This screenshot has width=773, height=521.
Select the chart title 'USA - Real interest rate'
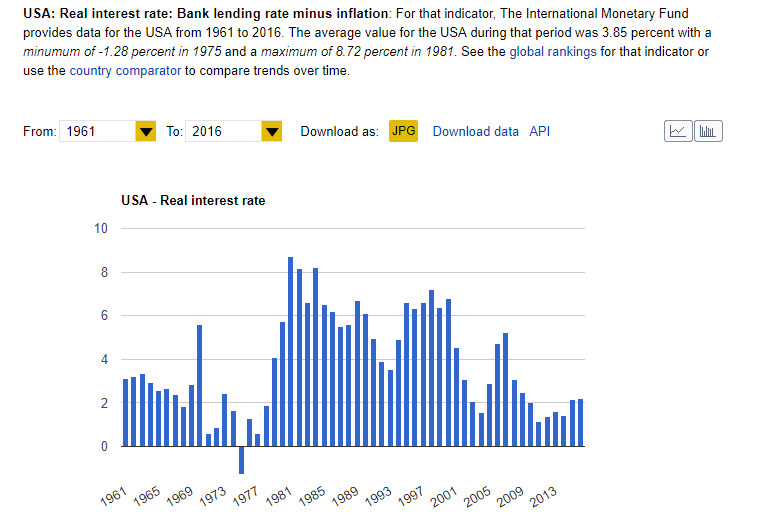[x=193, y=201]
